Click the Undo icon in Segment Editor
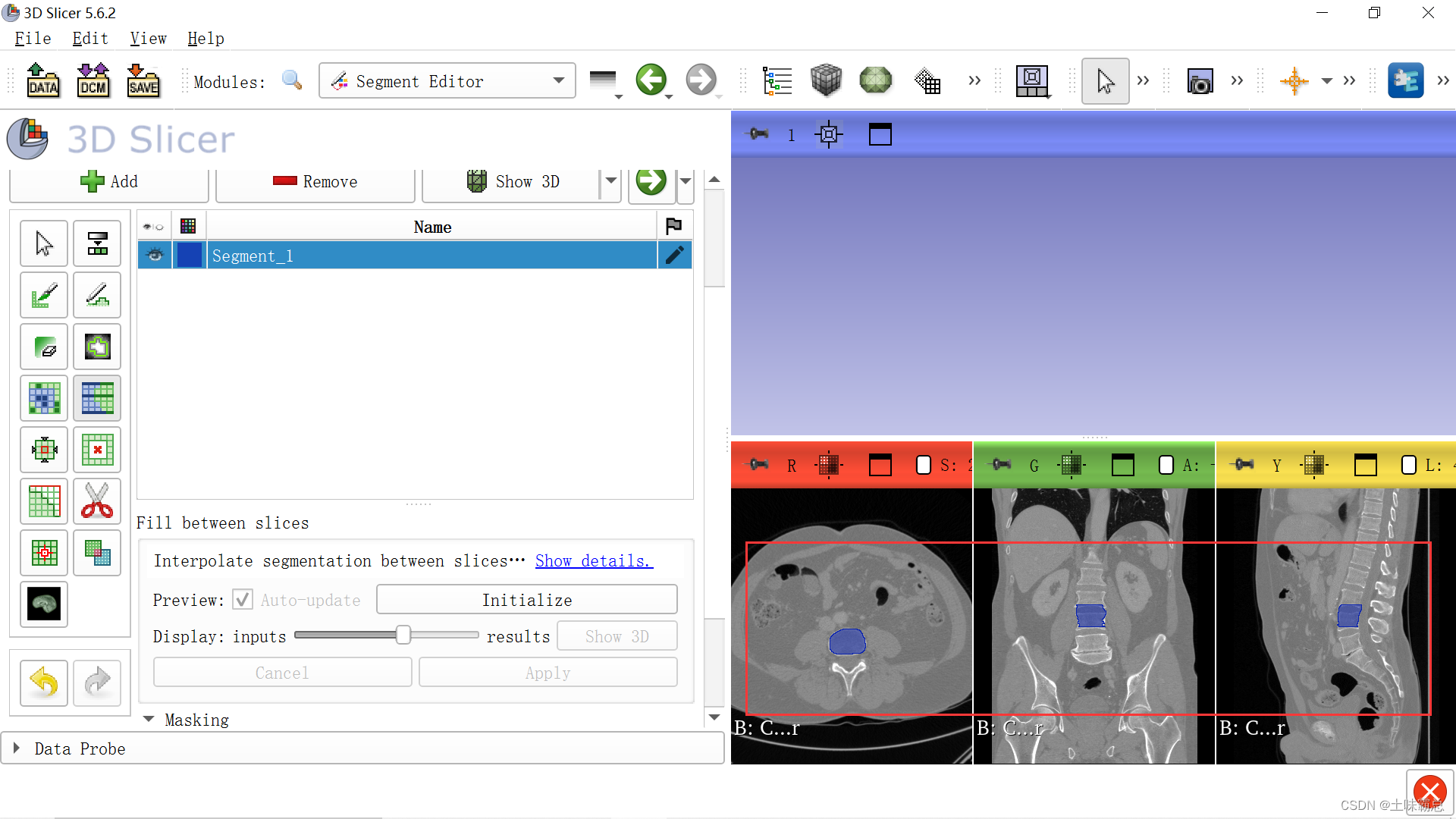 [43, 682]
